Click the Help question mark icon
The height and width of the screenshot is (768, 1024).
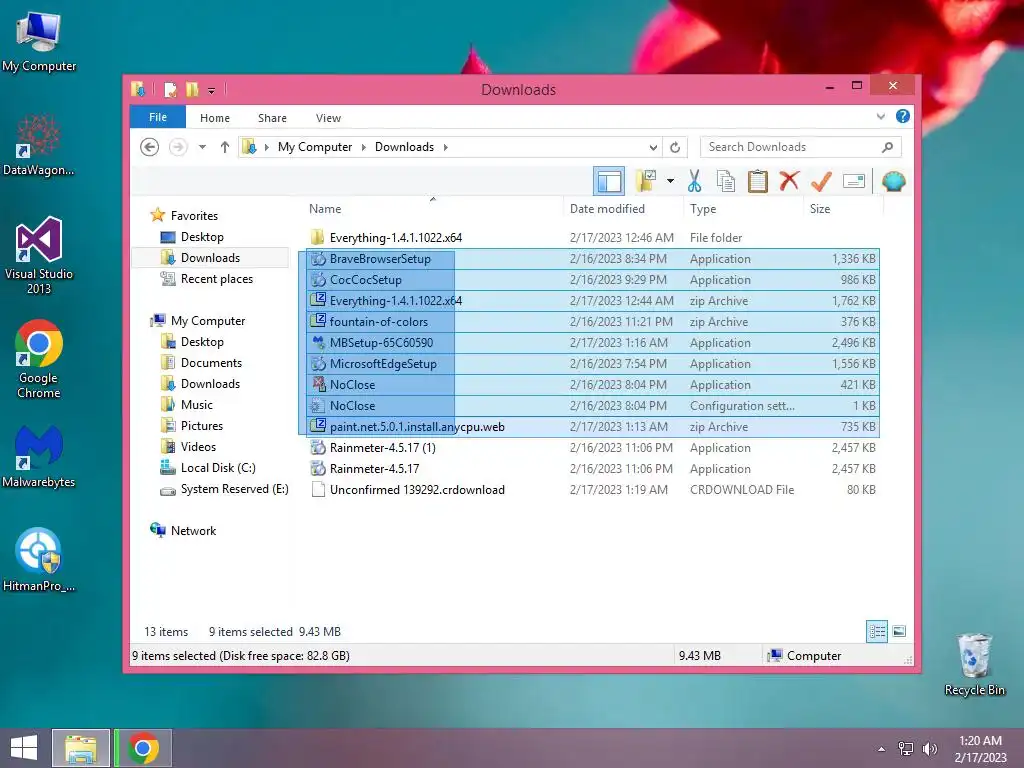pos(903,116)
